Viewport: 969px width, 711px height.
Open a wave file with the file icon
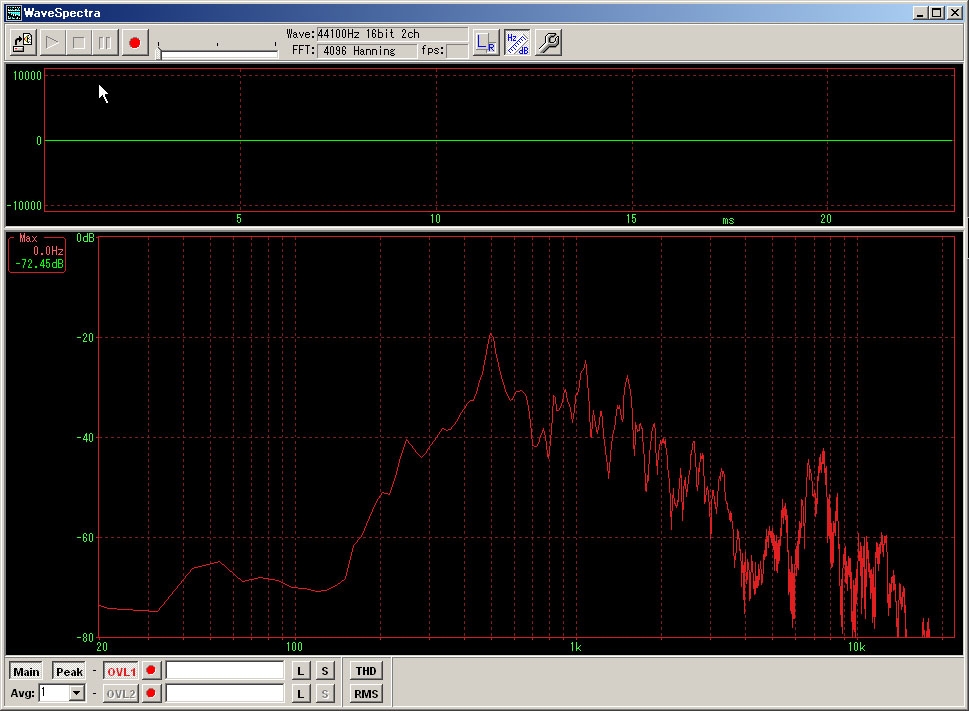coord(23,43)
